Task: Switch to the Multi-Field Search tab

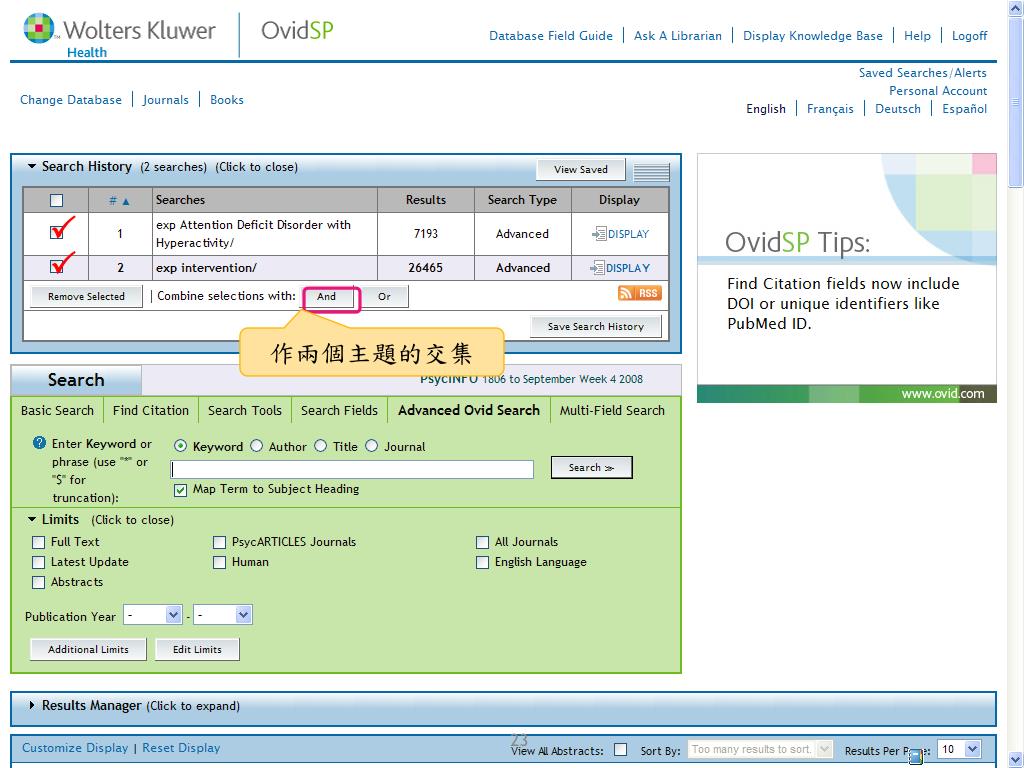Action: [x=612, y=410]
